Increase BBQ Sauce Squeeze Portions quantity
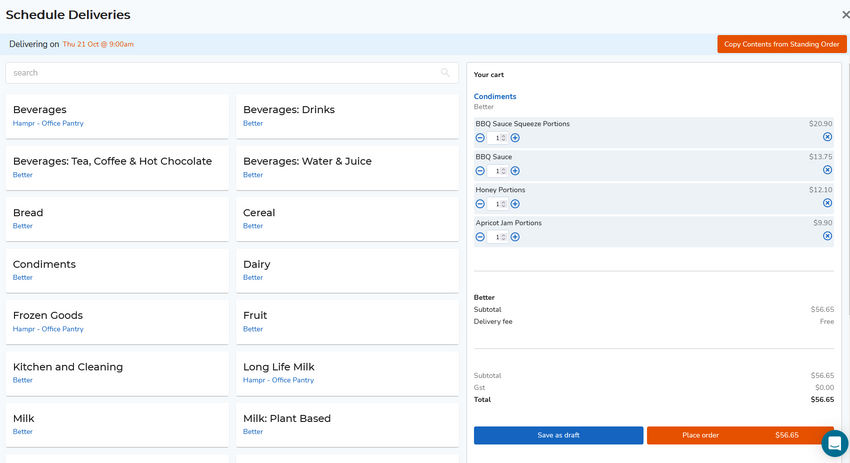This screenshot has width=850, height=463. coord(515,138)
